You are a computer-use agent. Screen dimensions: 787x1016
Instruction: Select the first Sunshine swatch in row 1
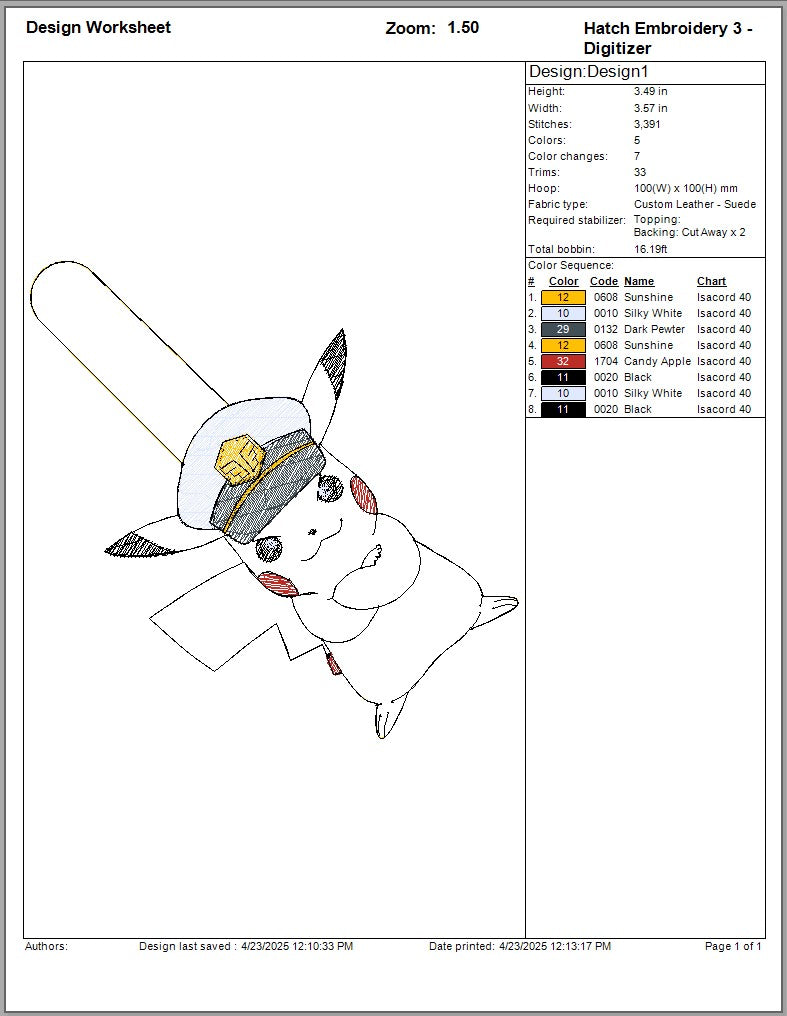(x=563, y=297)
